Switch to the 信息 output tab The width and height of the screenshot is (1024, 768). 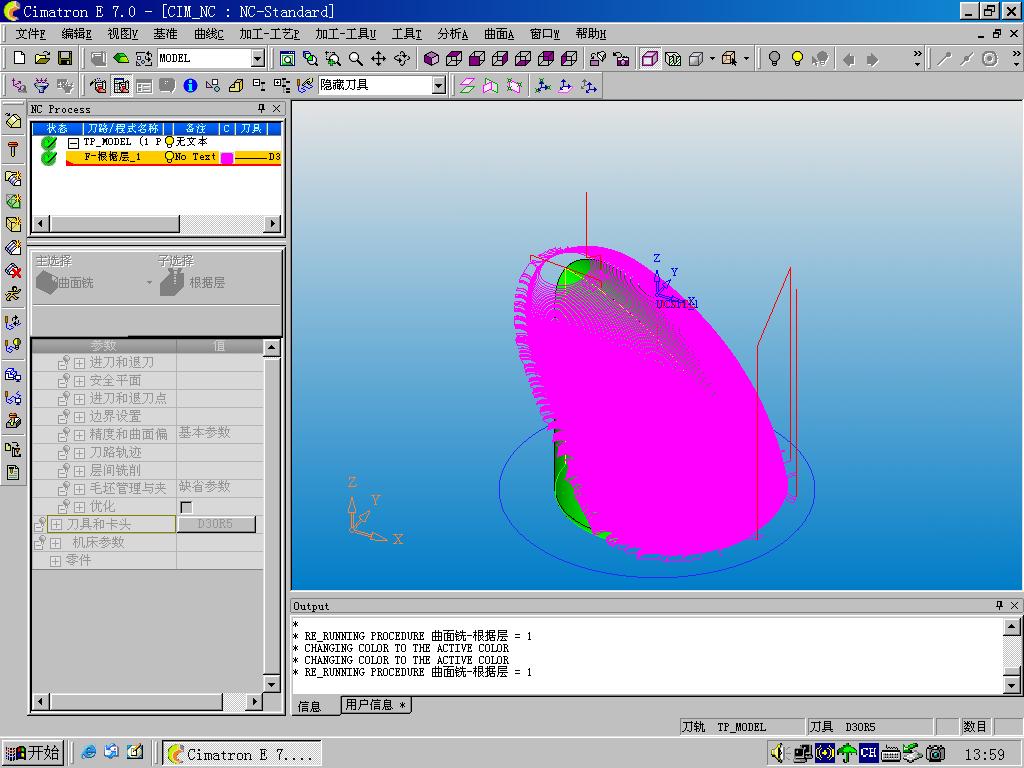[x=310, y=706]
